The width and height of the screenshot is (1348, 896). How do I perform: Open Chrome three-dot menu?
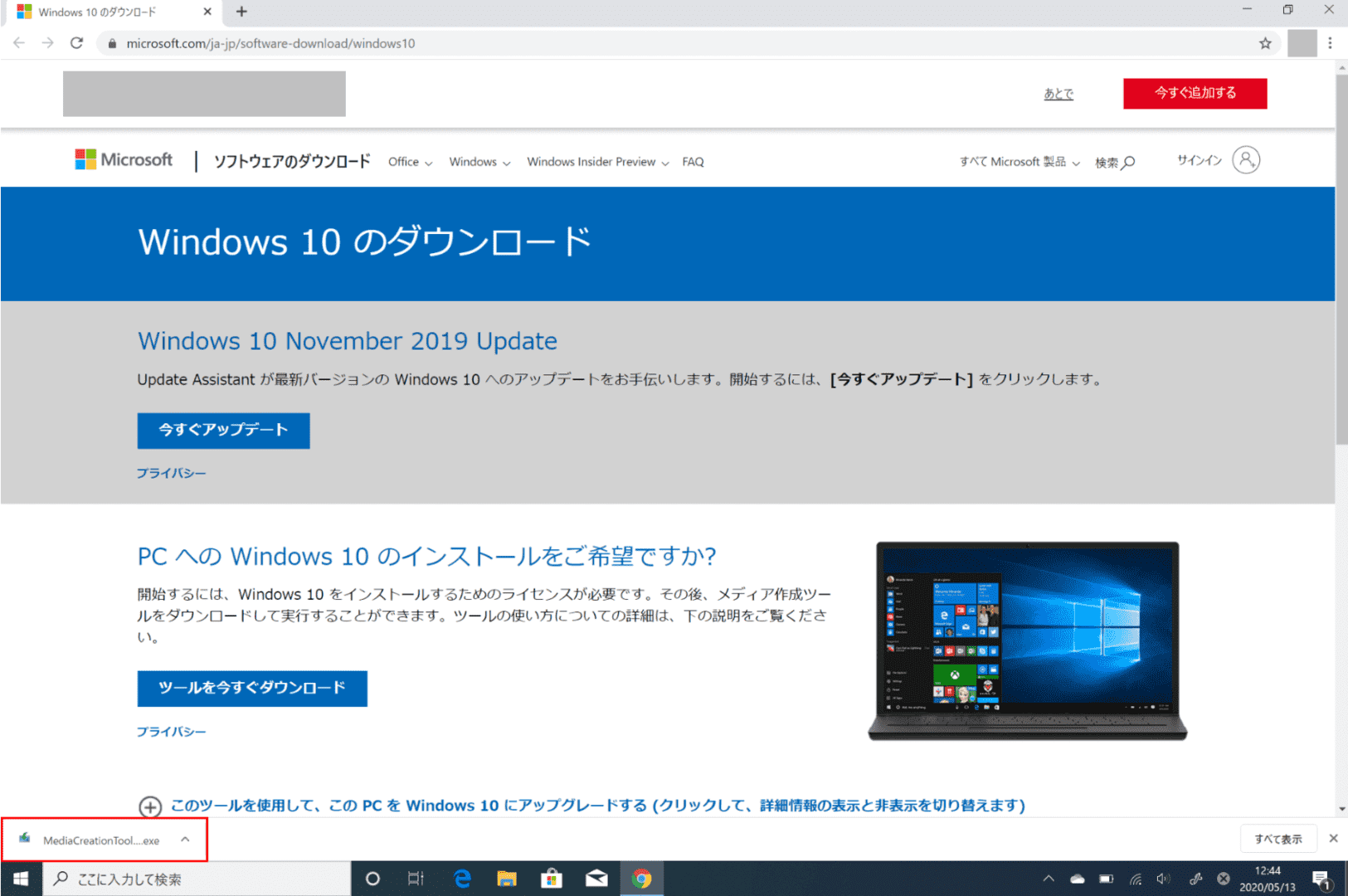(1330, 43)
